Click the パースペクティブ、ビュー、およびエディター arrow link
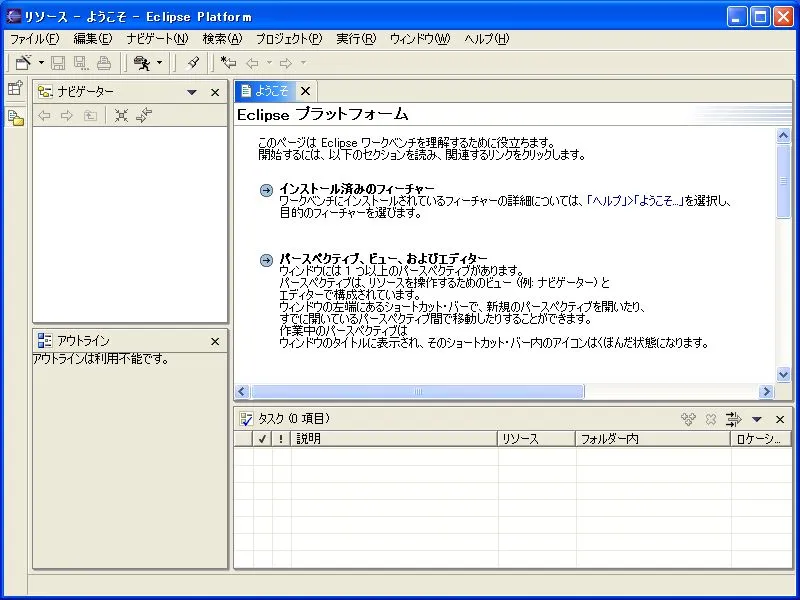The width and height of the screenshot is (800, 600). (265, 260)
